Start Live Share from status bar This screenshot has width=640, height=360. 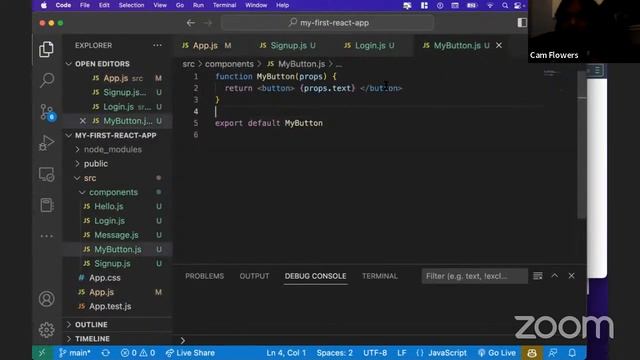point(190,353)
